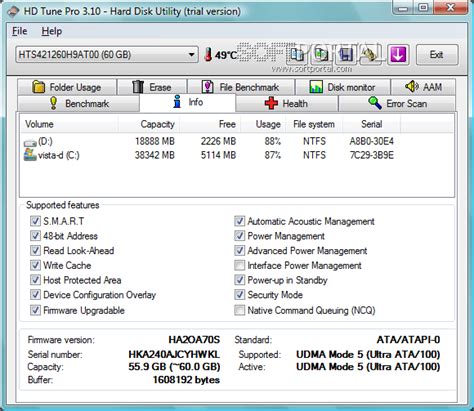Toggle the Power Management checkbox
This screenshot has height=411, width=474.
(x=239, y=236)
